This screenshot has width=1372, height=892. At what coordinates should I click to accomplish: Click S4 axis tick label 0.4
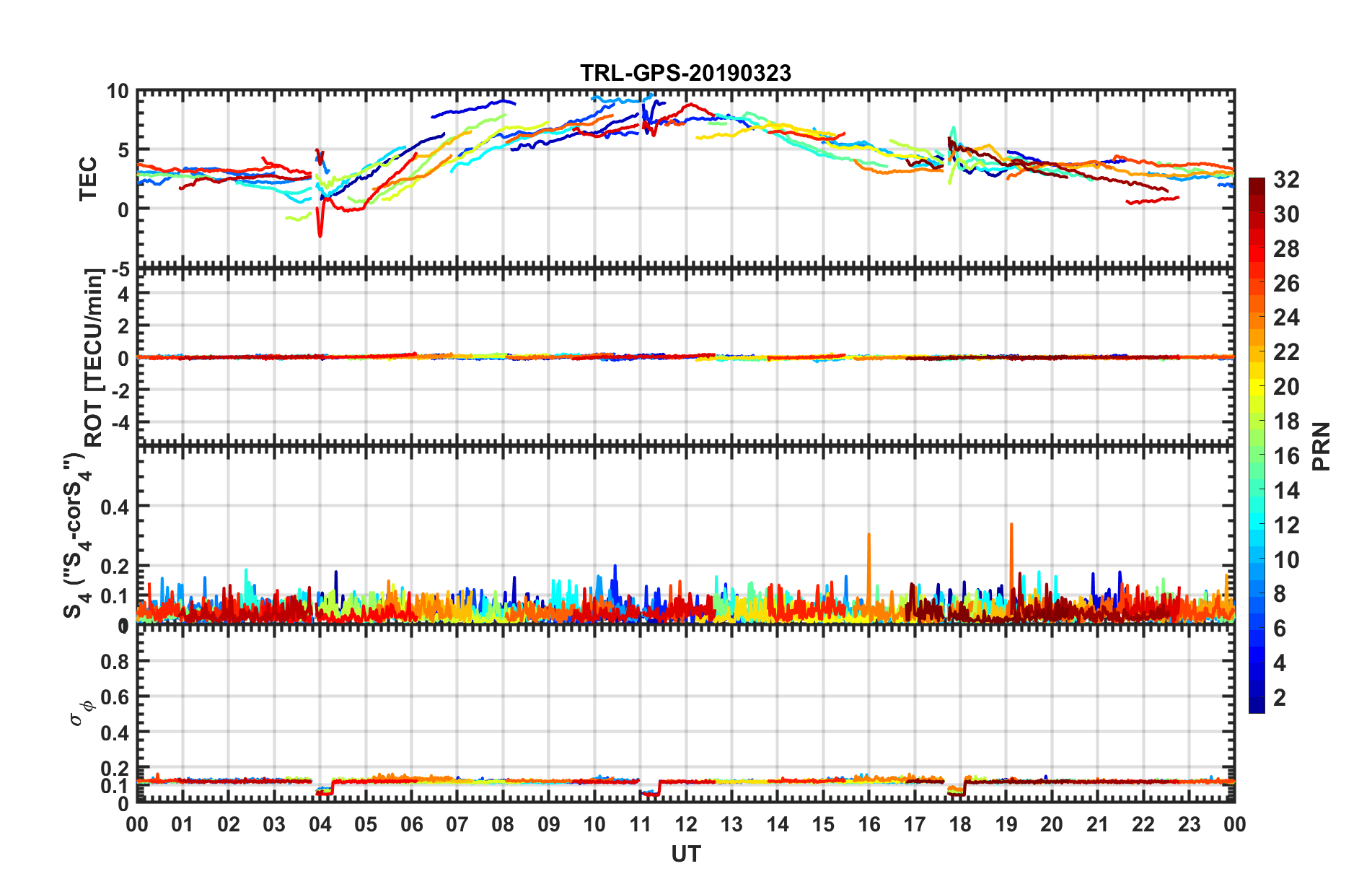pyautogui.click(x=115, y=507)
